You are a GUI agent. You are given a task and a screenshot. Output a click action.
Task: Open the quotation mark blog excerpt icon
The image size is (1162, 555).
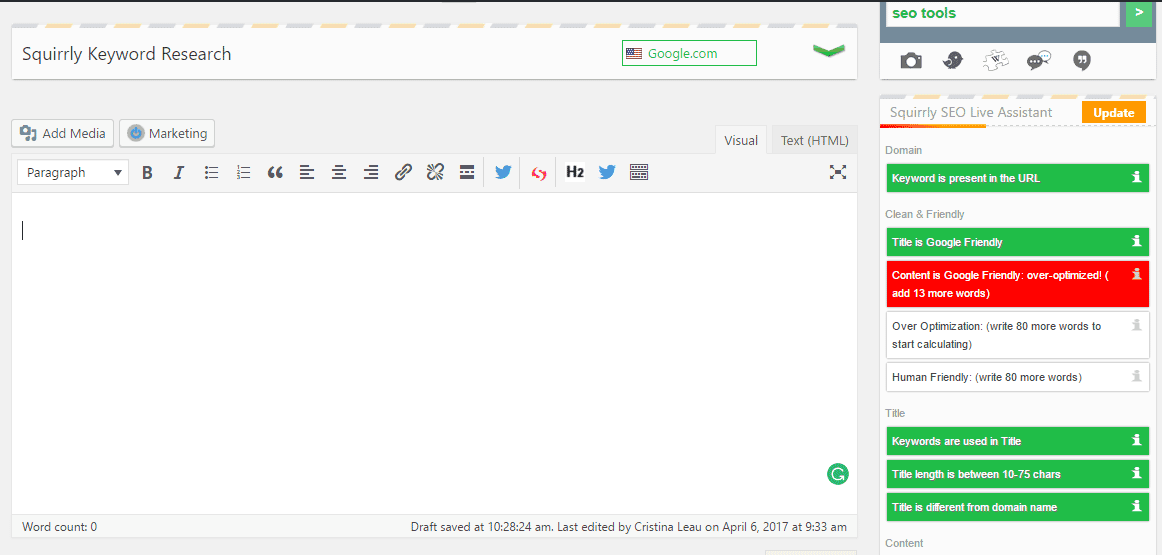point(1082,61)
